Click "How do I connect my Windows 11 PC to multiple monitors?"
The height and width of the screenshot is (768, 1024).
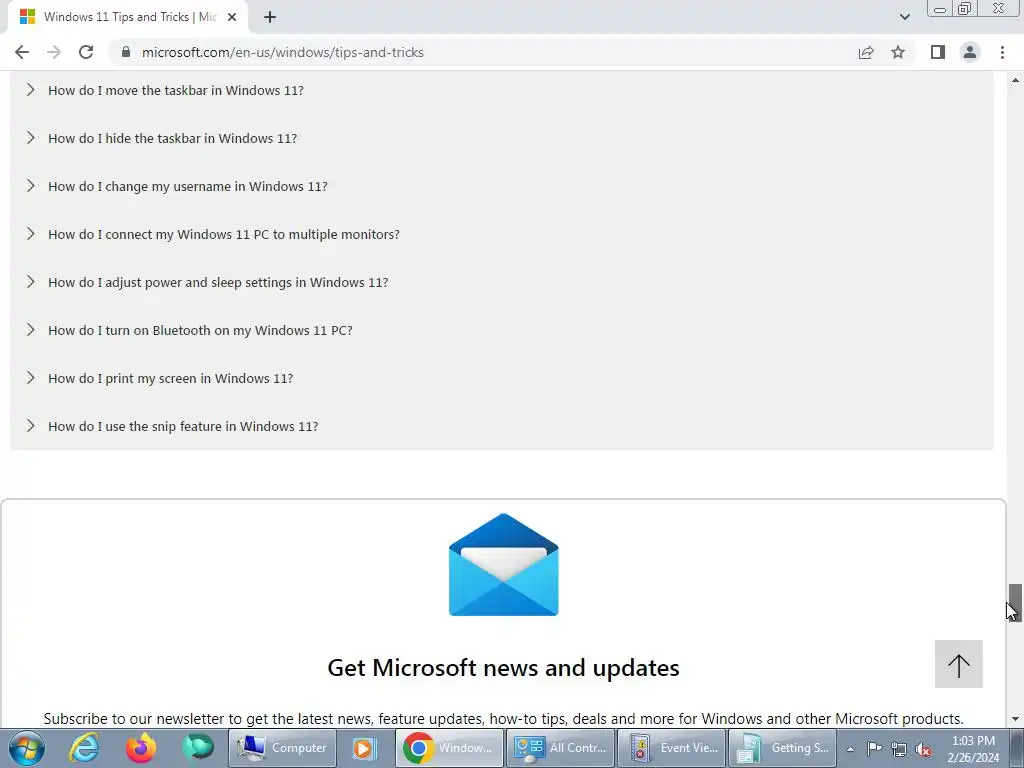click(x=224, y=234)
